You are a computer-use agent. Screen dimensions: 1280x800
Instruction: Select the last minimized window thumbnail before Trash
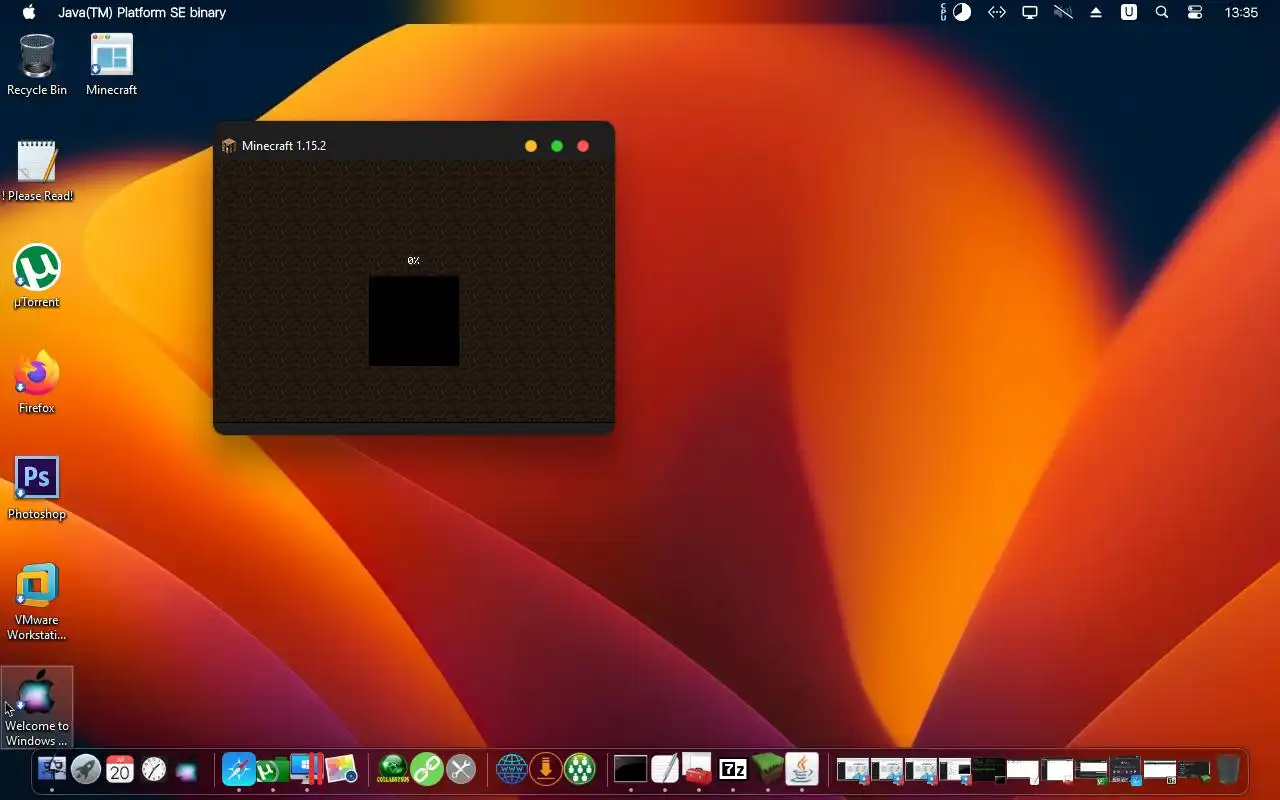pyautogui.click(x=1193, y=770)
